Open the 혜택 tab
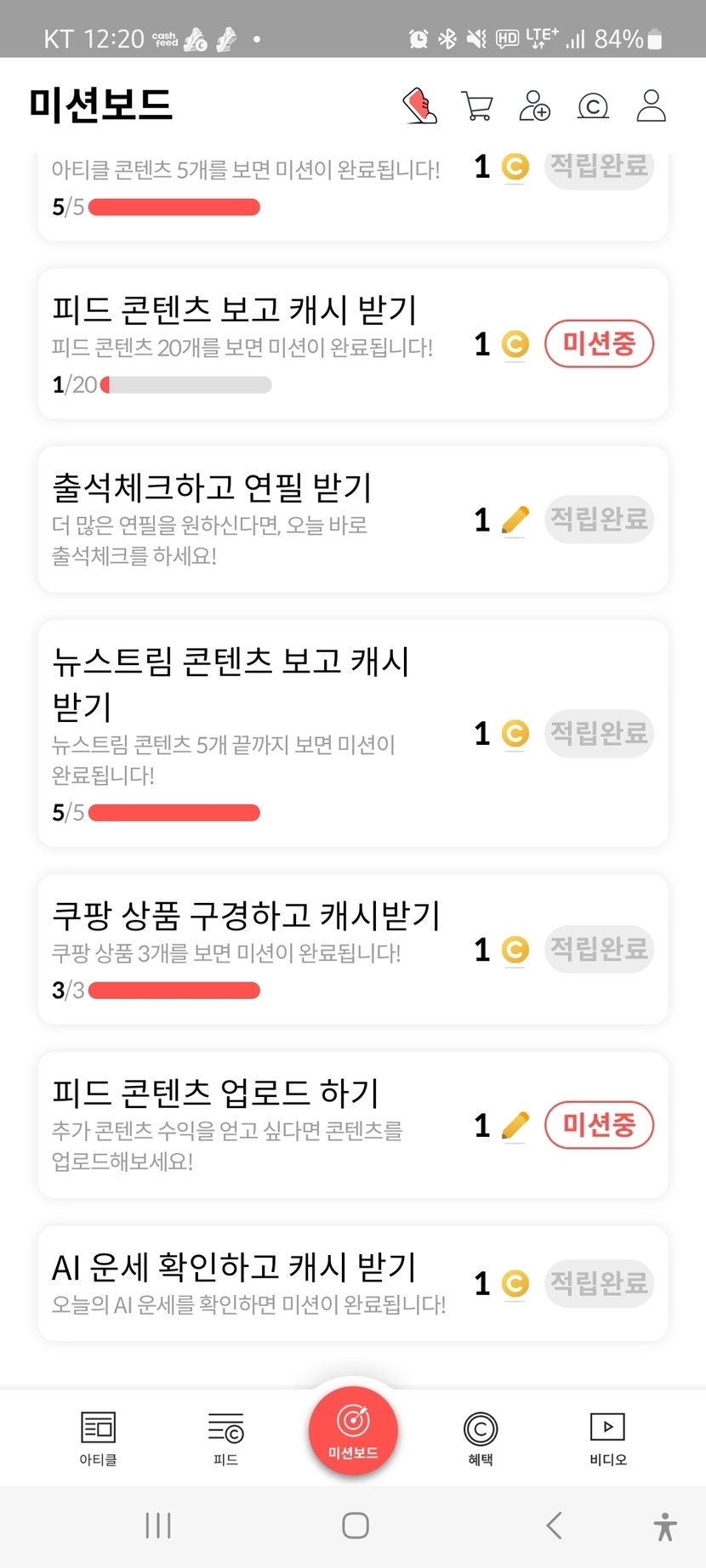 [x=481, y=1437]
